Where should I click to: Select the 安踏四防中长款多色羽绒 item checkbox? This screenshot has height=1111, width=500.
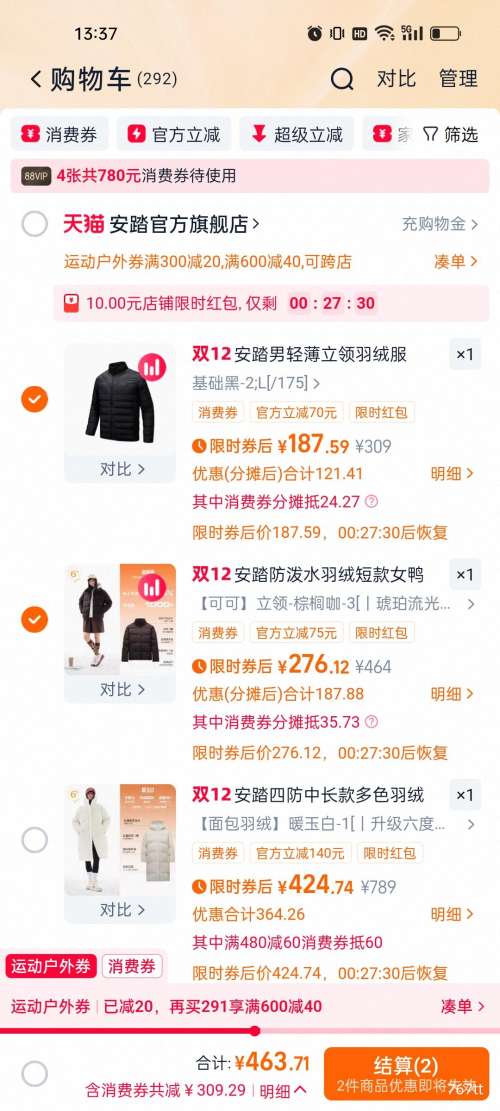(35, 840)
